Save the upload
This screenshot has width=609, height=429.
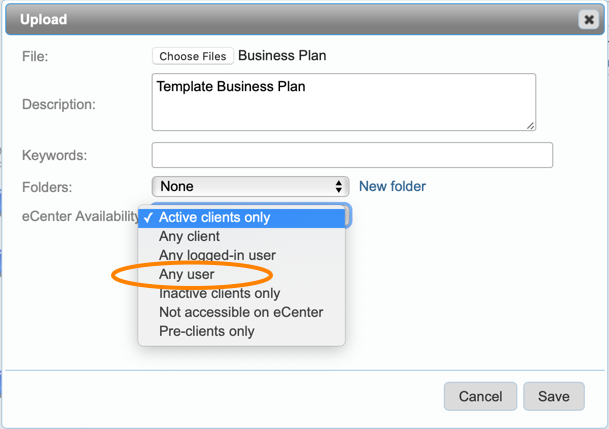pos(553,396)
